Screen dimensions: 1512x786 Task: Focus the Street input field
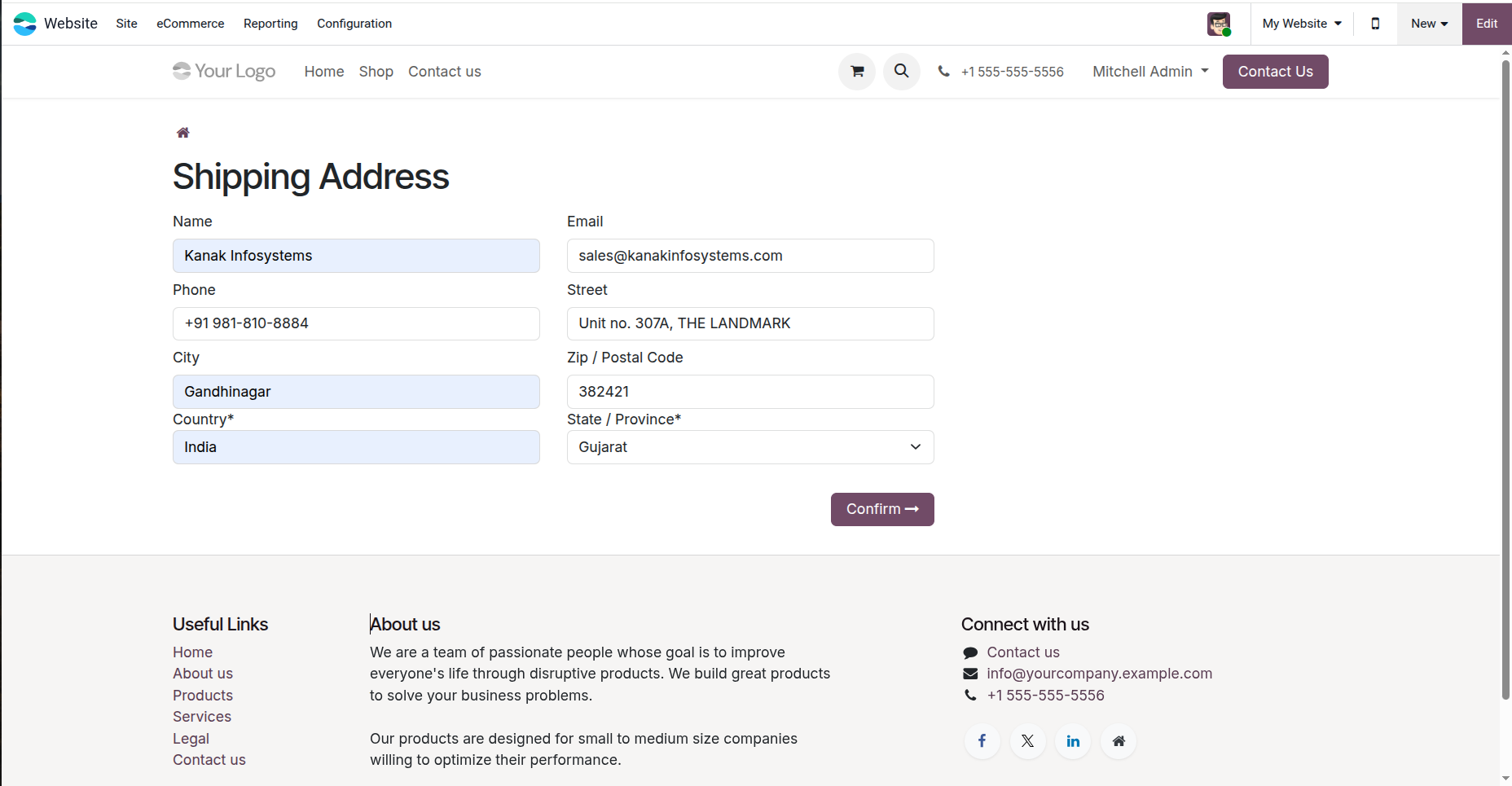(750, 323)
